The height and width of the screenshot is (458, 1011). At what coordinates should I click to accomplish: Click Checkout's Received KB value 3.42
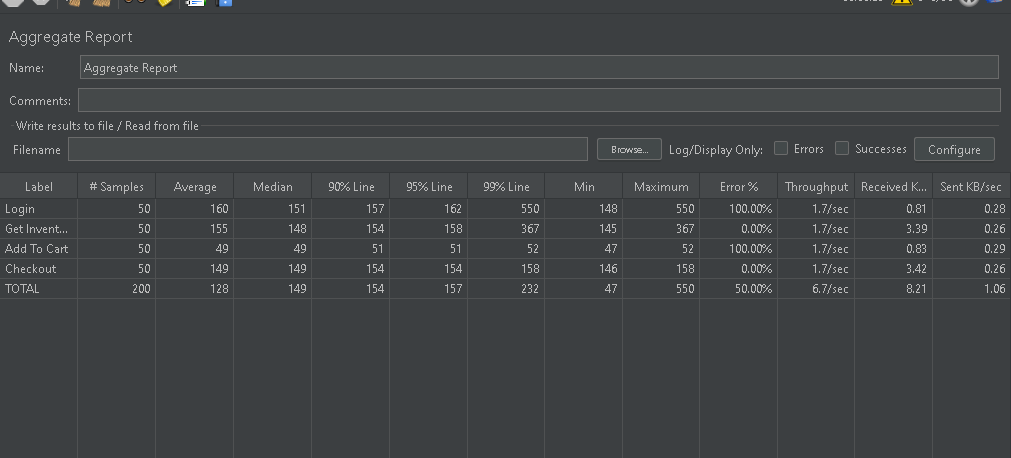[916, 268]
